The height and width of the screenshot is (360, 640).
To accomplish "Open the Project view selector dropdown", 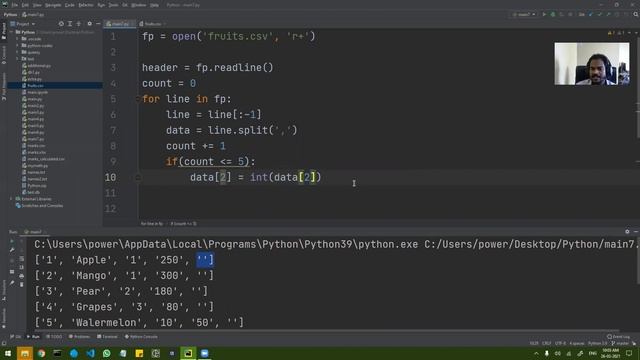I will coord(23,24).
